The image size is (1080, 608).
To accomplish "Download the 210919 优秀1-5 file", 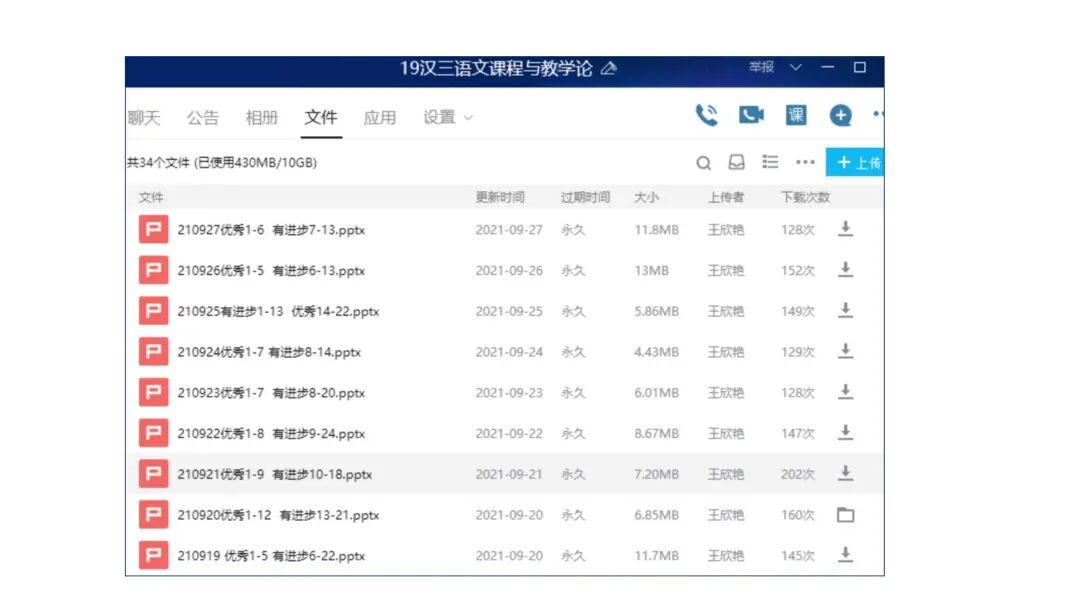I will point(846,555).
